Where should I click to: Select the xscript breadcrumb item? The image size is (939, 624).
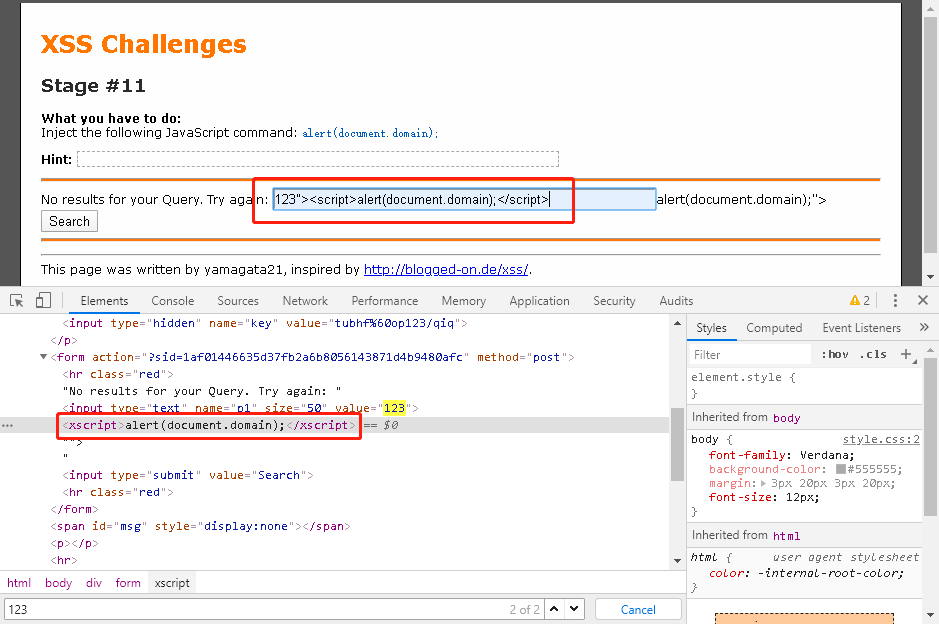(172, 583)
